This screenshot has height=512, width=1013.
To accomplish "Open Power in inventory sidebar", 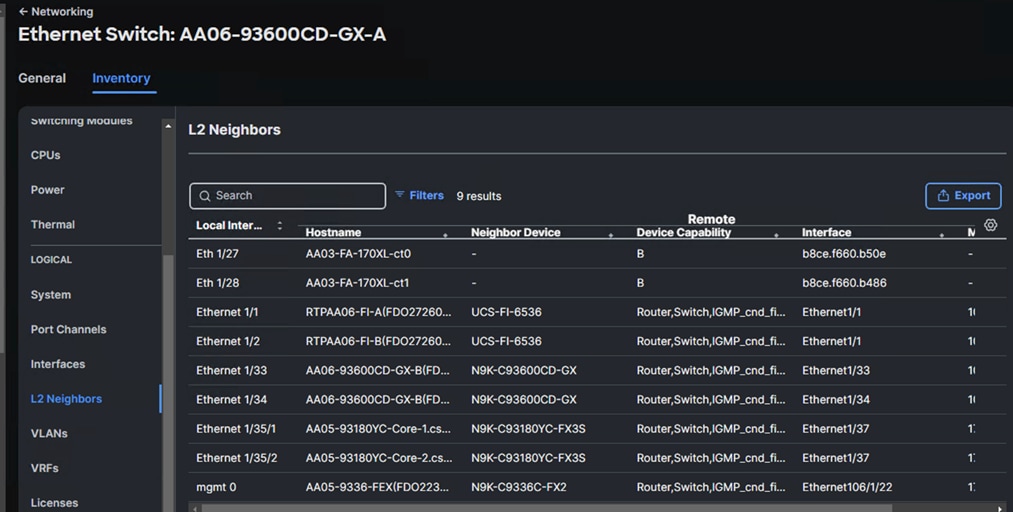I will click(x=47, y=190).
